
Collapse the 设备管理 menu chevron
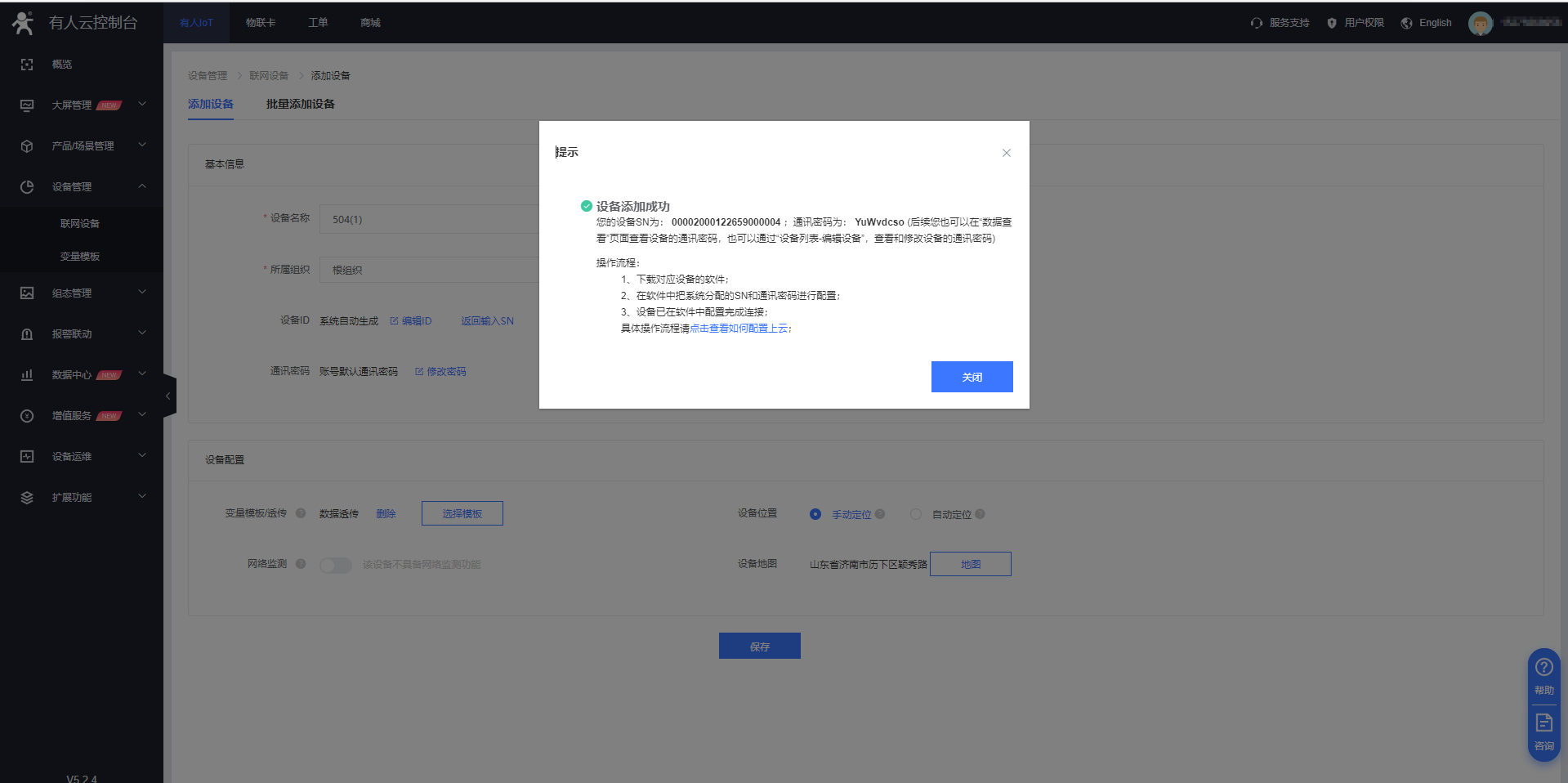(142, 186)
